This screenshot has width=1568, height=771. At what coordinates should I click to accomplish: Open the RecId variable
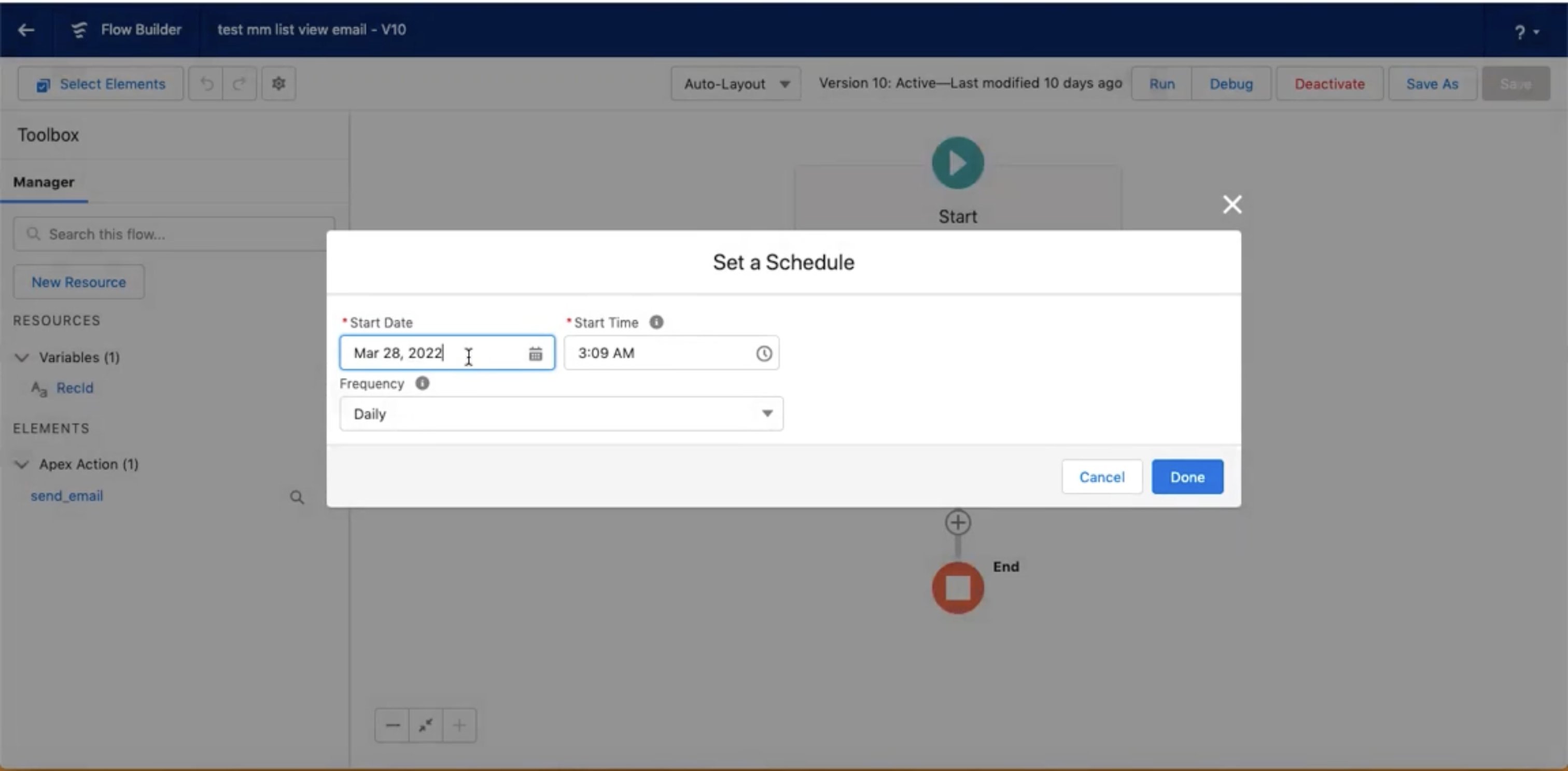click(74, 388)
